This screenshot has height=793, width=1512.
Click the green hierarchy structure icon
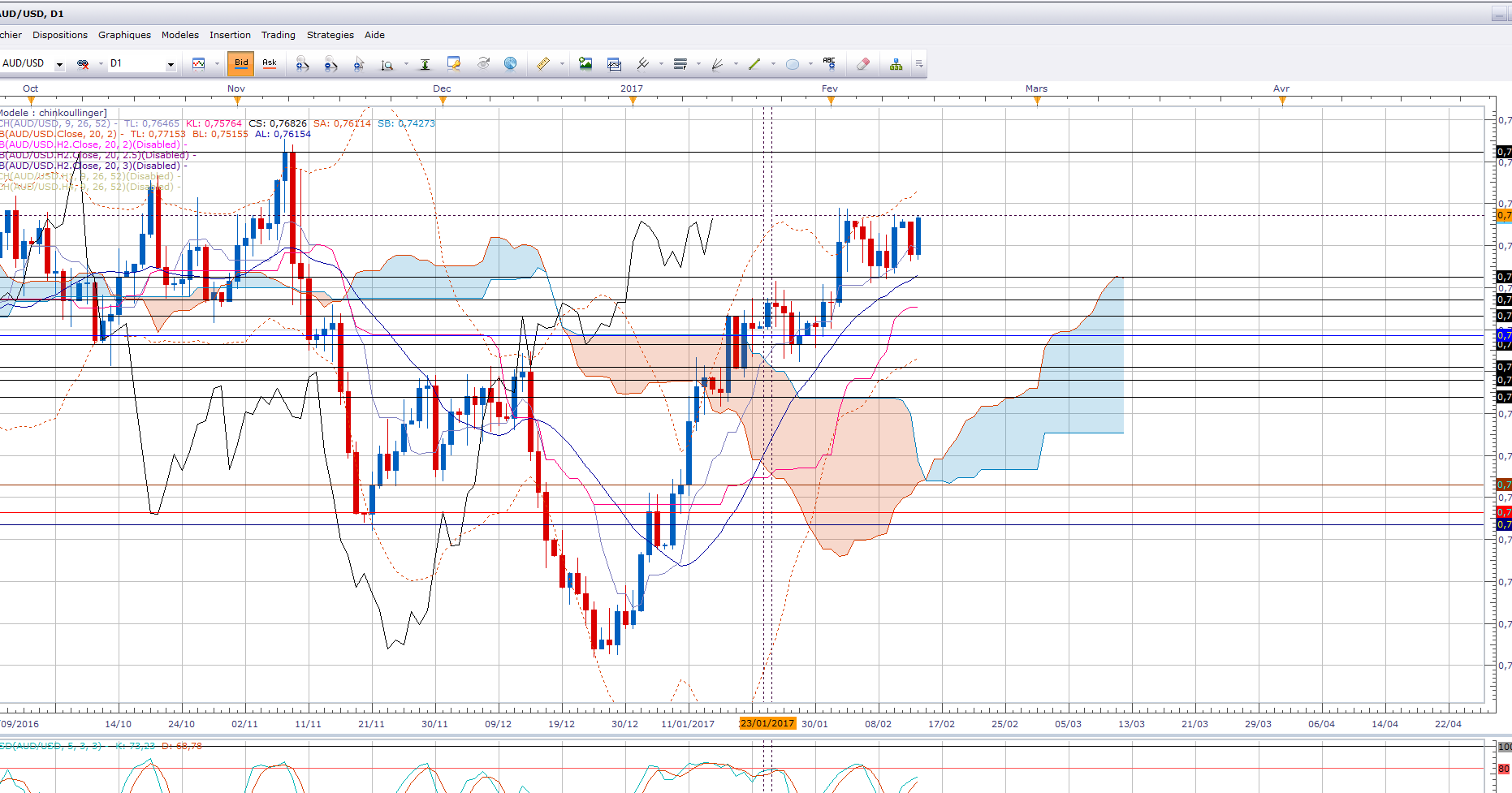tap(896, 63)
